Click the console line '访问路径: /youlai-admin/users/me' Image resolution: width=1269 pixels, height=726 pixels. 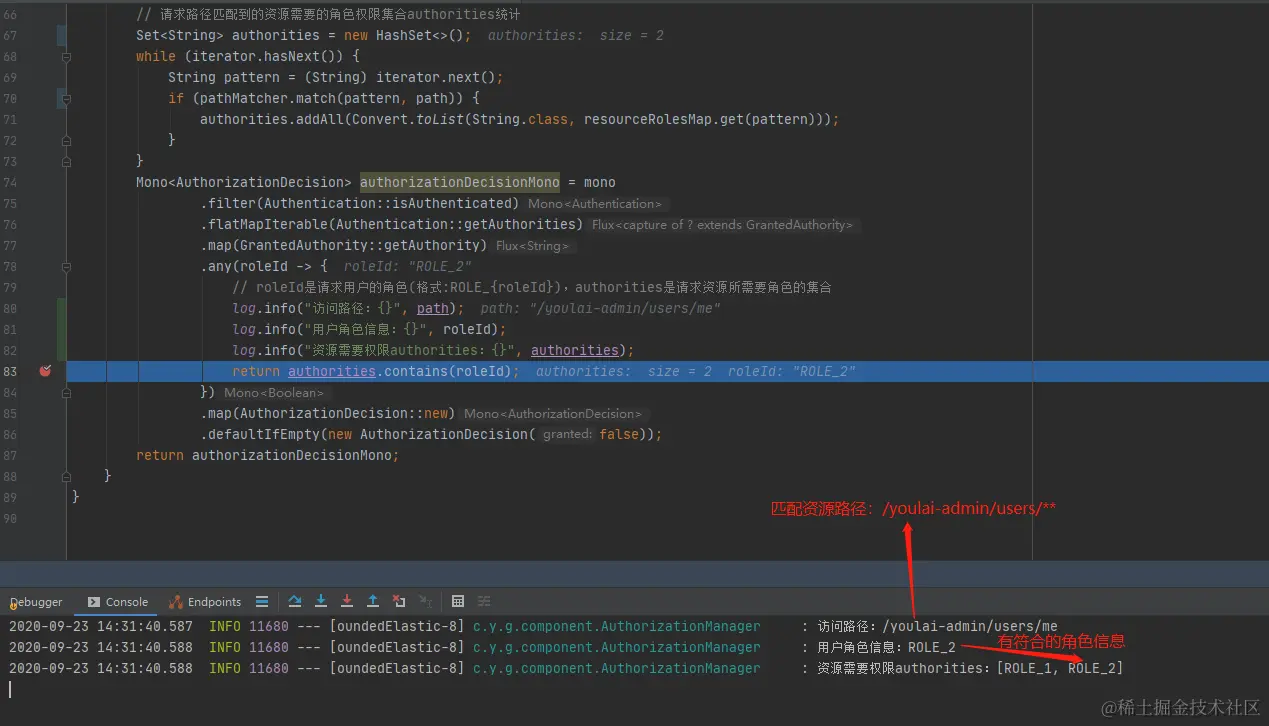pyautogui.click(x=937, y=627)
